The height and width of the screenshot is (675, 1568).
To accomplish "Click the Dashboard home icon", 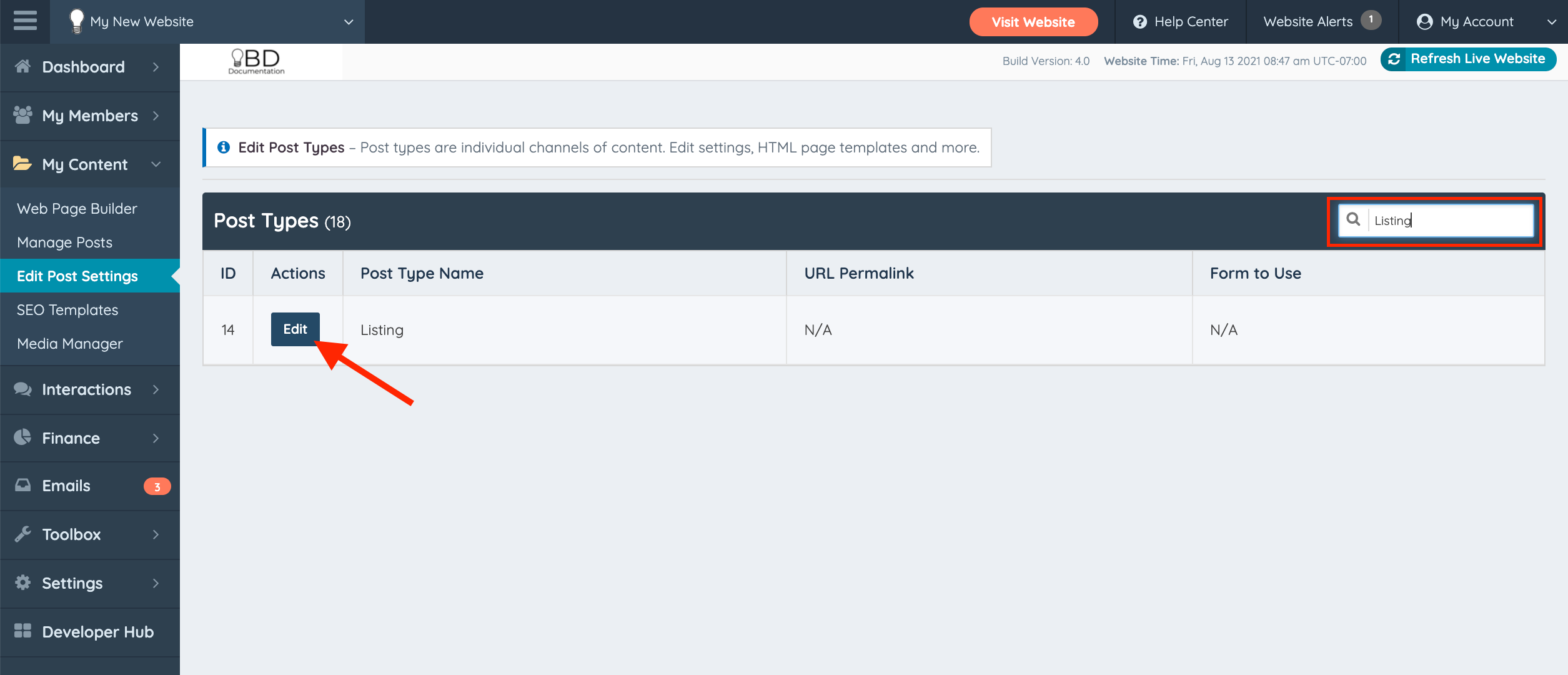I will 23,66.
